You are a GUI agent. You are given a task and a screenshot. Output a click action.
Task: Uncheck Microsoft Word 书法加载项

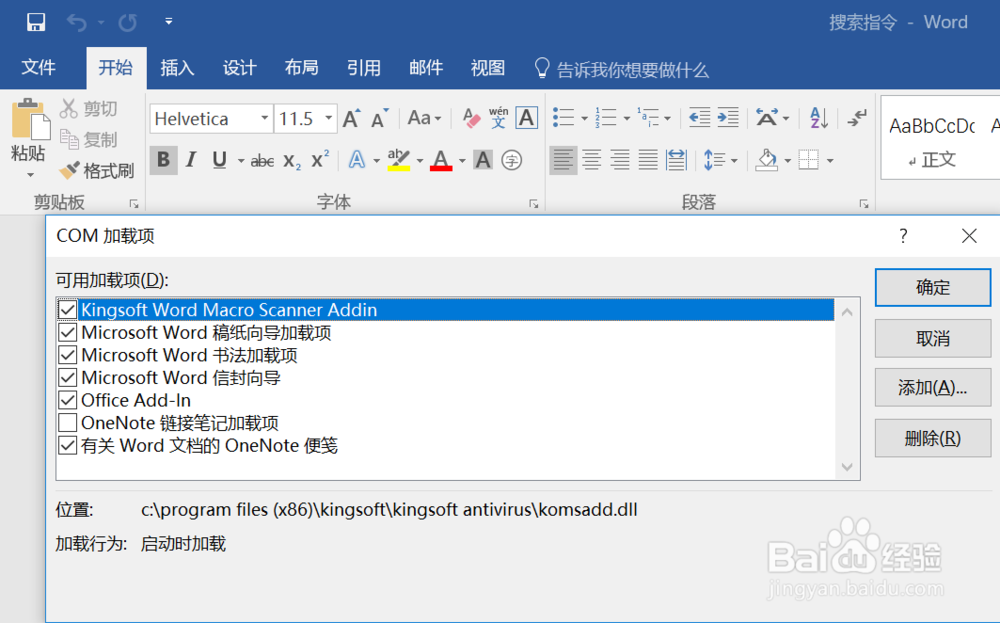68,355
